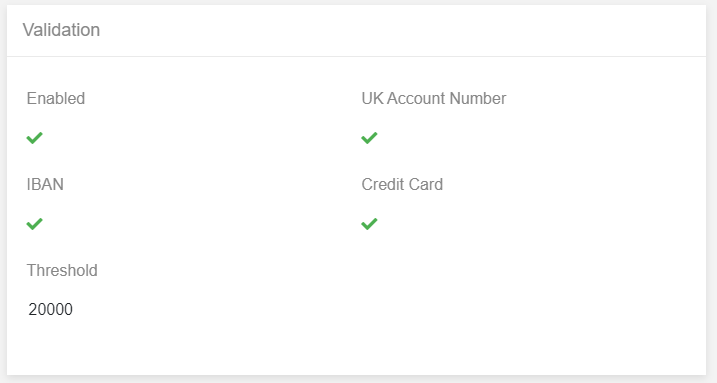Click the gray strip above the Validation panel
Image resolution: width=717 pixels, height=383 pixels.
tap(358, 2)
